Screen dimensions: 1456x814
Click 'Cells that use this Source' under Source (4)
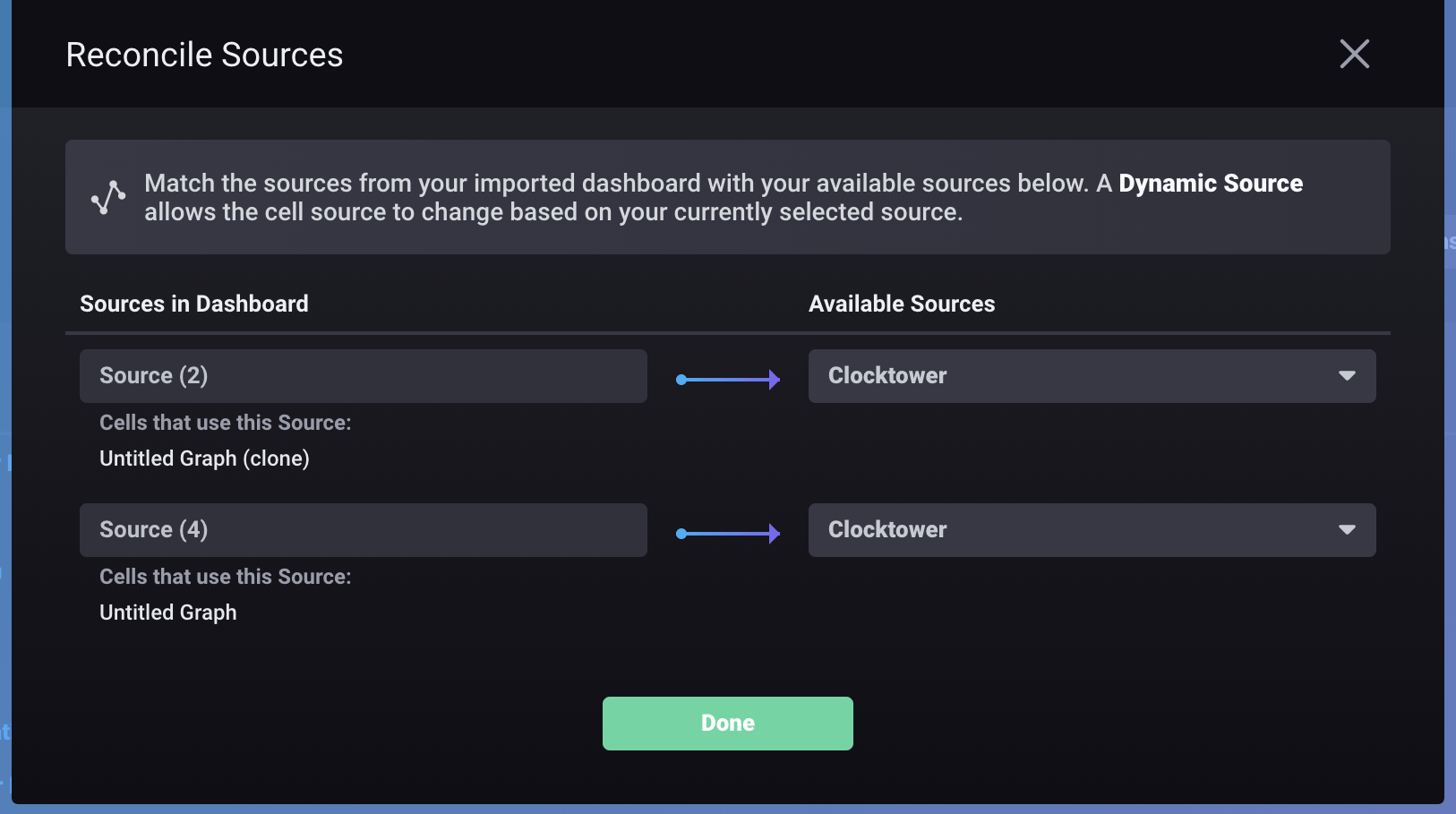tap(225, 577)
